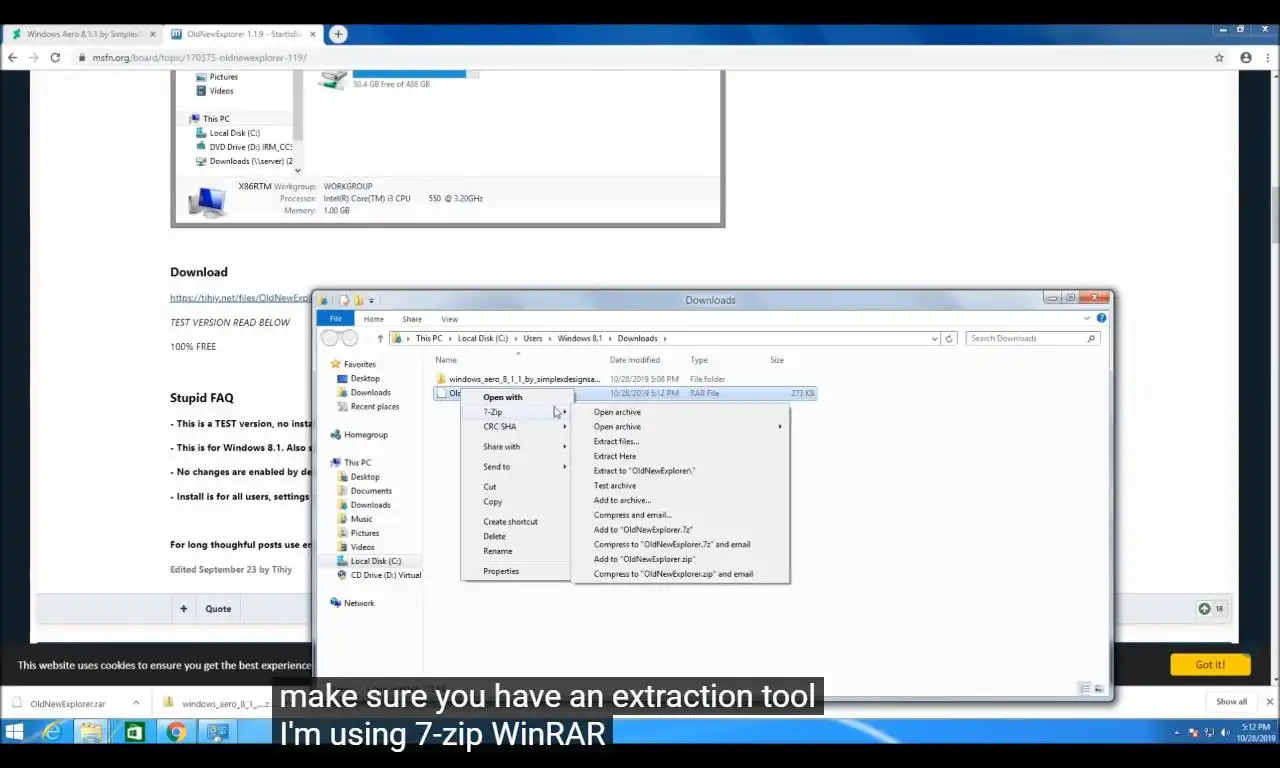Switch to Chrome on the taskbar
Image resolution: width=1280 pixels, height=768 pixels.
click(x=175, y=733)
